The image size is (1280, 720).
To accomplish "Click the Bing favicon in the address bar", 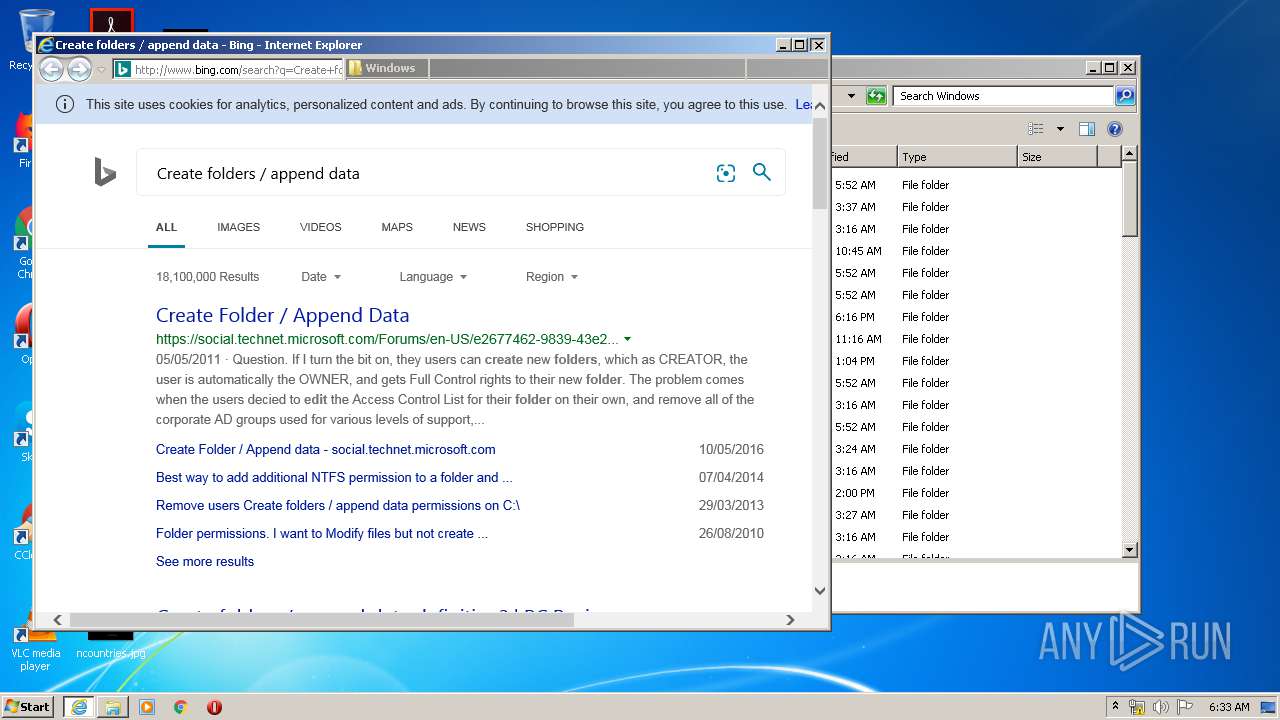I will coord(122,69).
